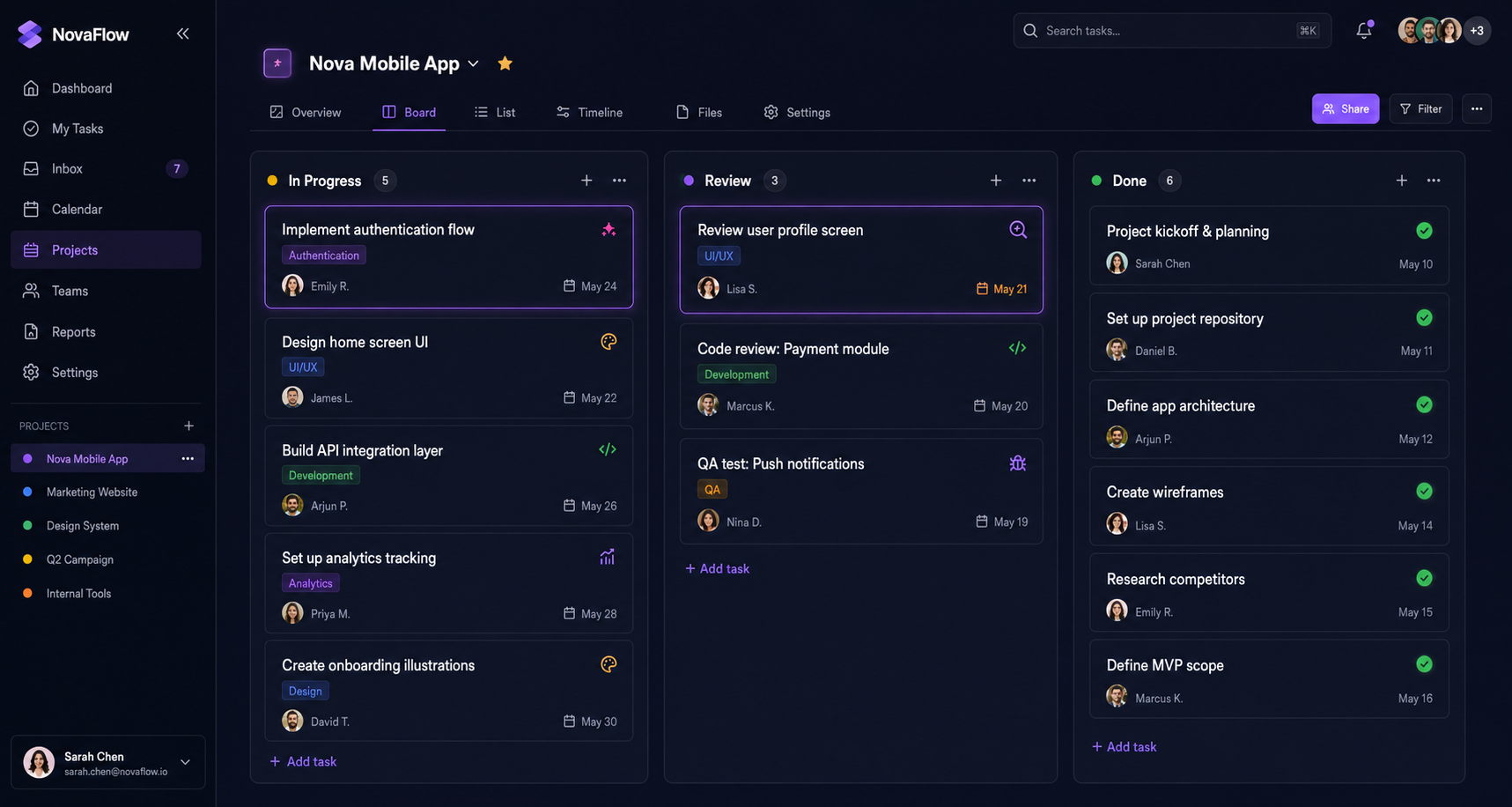Open In Progress column options menu
The image size is (1512, 807).
(620, 181)
